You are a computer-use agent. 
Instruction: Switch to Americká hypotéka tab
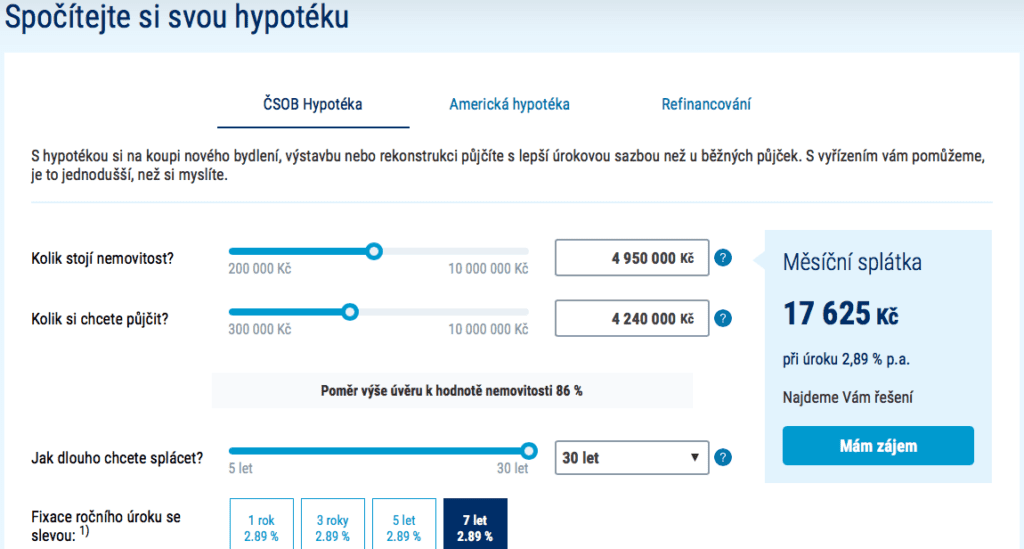click(509, 104)
